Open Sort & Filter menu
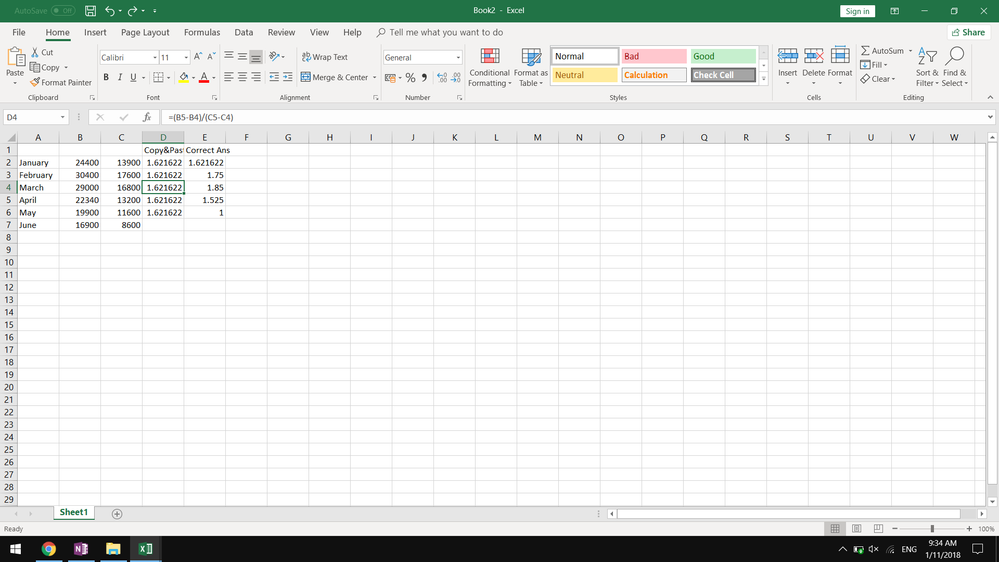This screenshot has width=999, height=562. click(x=927, y=67)
